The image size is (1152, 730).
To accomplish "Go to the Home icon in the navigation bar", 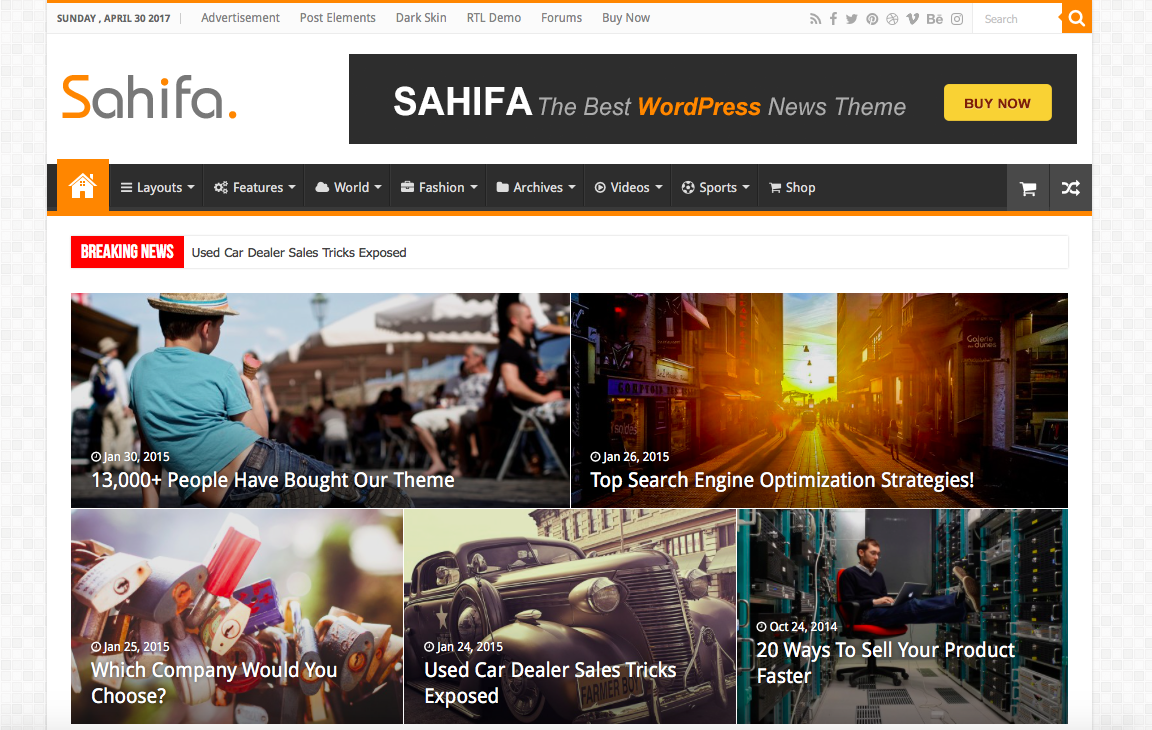I will (x=83, y=187).
